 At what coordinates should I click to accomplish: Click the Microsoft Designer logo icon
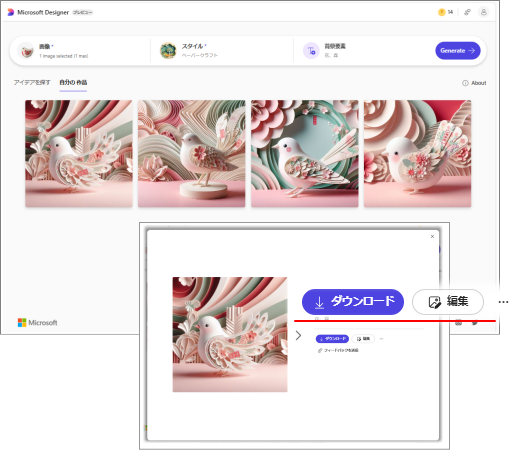[x=11, y=12]
